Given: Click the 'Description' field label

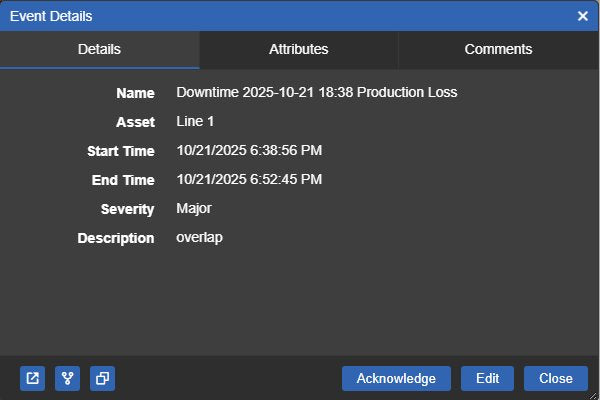Looking at the screenshot, I should pyautogui.click(x=116, y=238).
